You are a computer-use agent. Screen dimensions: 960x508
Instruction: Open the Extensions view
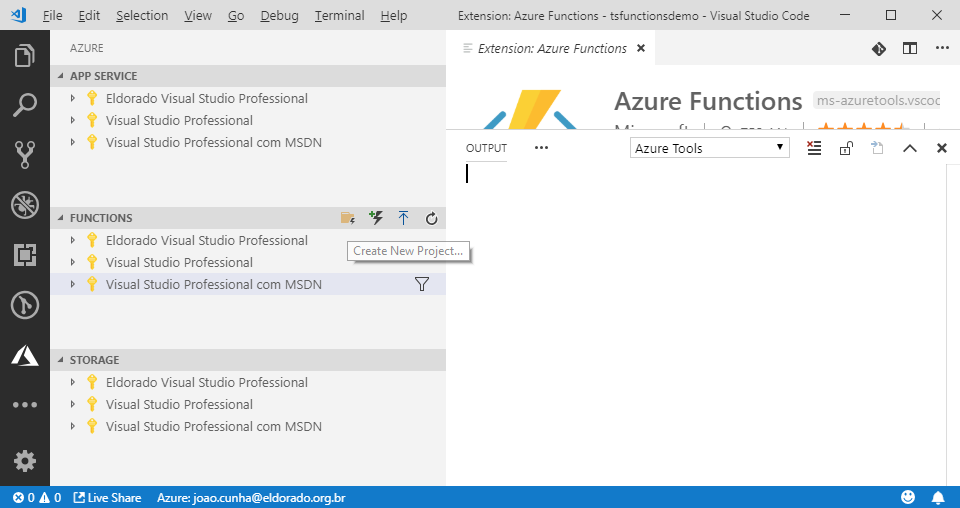[24, 255]
